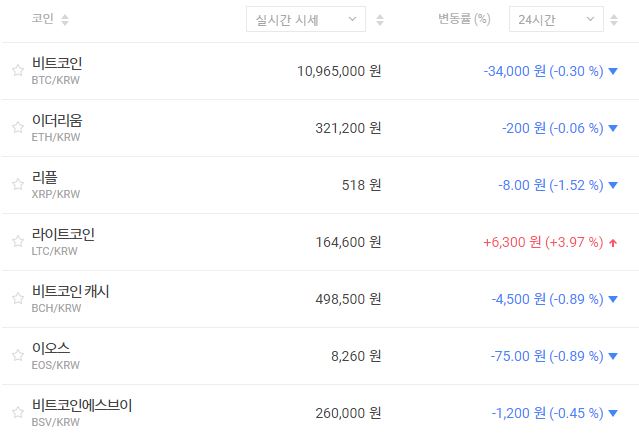Select the 비트코인에스브이 row name
This screenshot has width=639, height=438.
point(82,406)
